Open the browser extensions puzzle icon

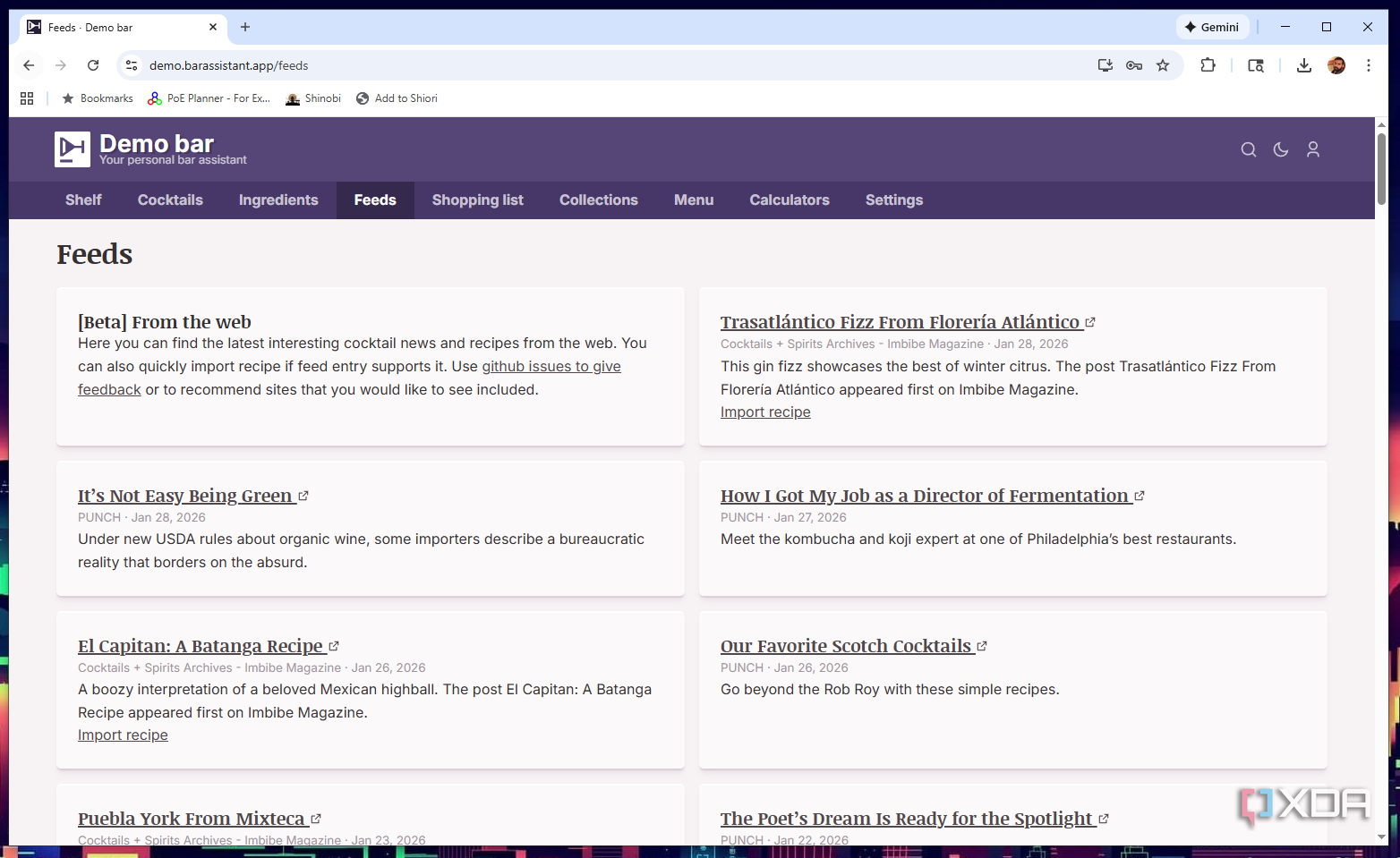pyautogui.click(x=1208, y=65)
